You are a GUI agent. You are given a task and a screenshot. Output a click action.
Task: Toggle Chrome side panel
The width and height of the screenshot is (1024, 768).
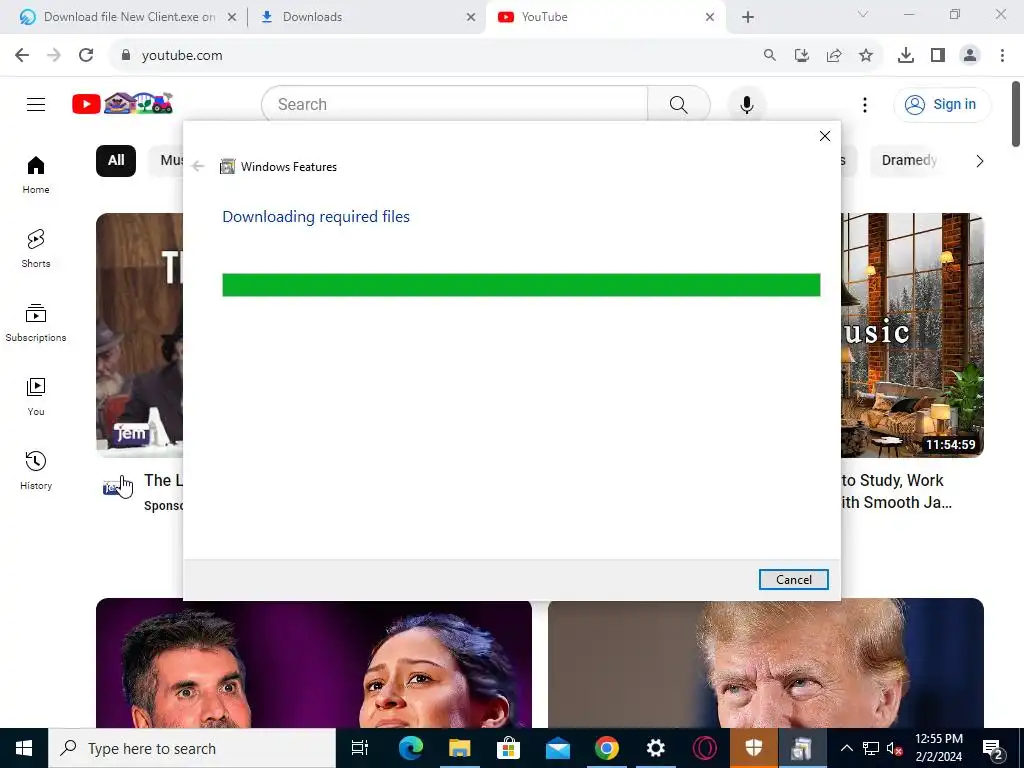click(938, 56)
